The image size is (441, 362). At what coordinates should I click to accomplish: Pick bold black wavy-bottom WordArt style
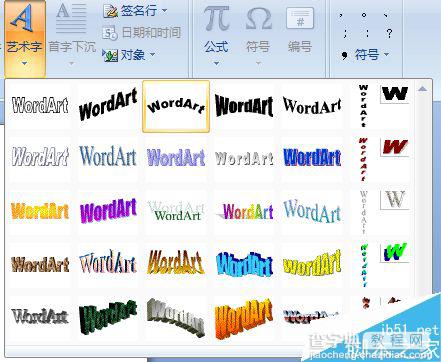pos(244,106)
